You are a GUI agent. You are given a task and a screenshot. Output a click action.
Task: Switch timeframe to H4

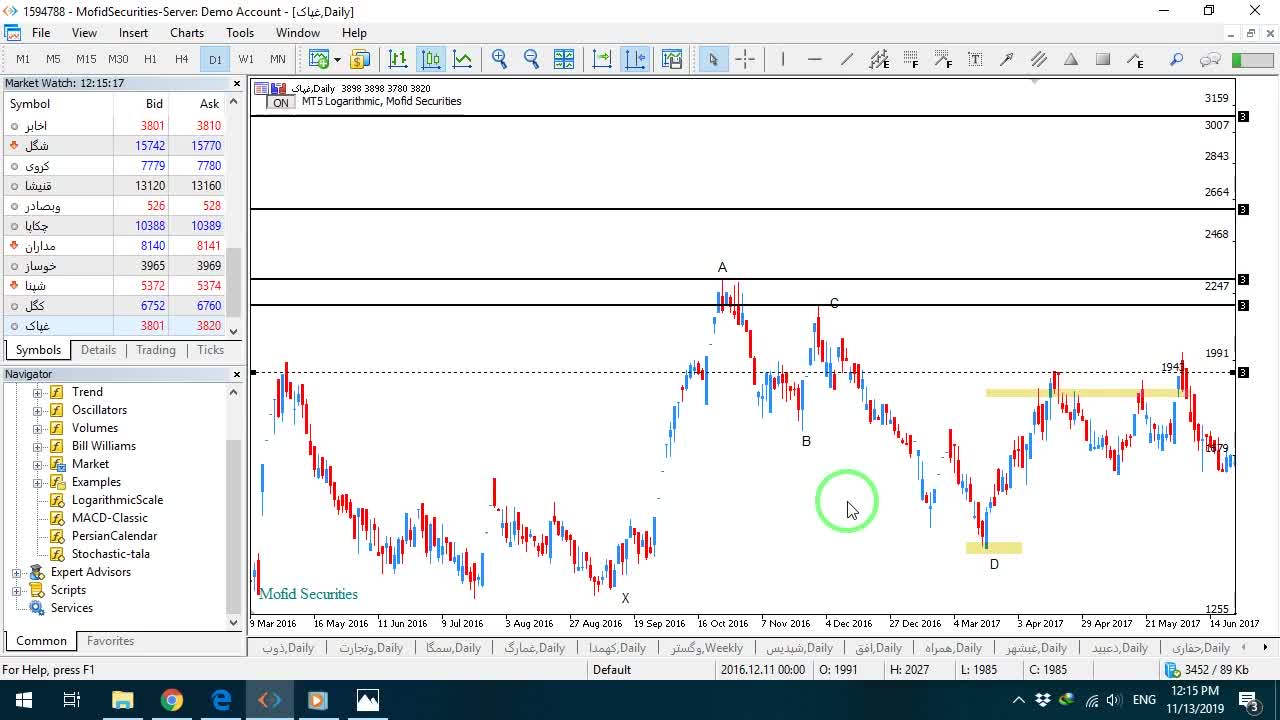click(x=182, y=59)
